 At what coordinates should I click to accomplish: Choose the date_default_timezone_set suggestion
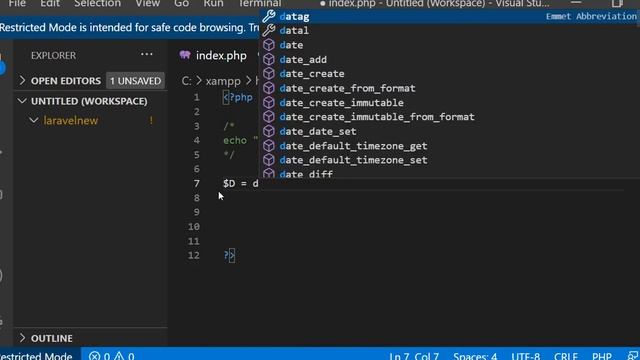coord(449,160)
